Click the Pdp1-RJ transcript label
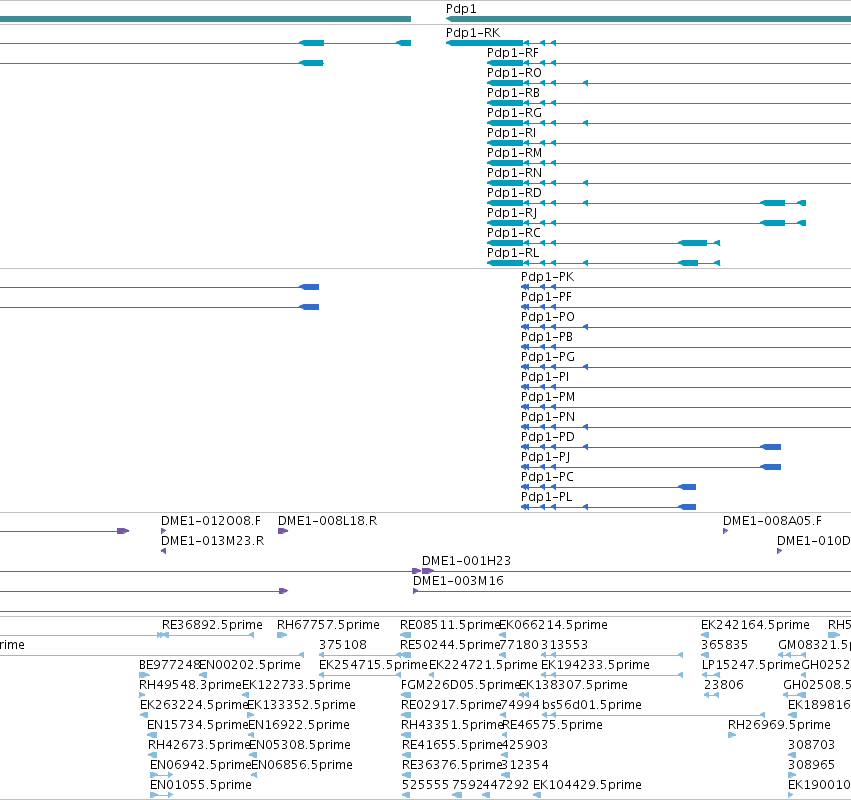 point(512,213)
